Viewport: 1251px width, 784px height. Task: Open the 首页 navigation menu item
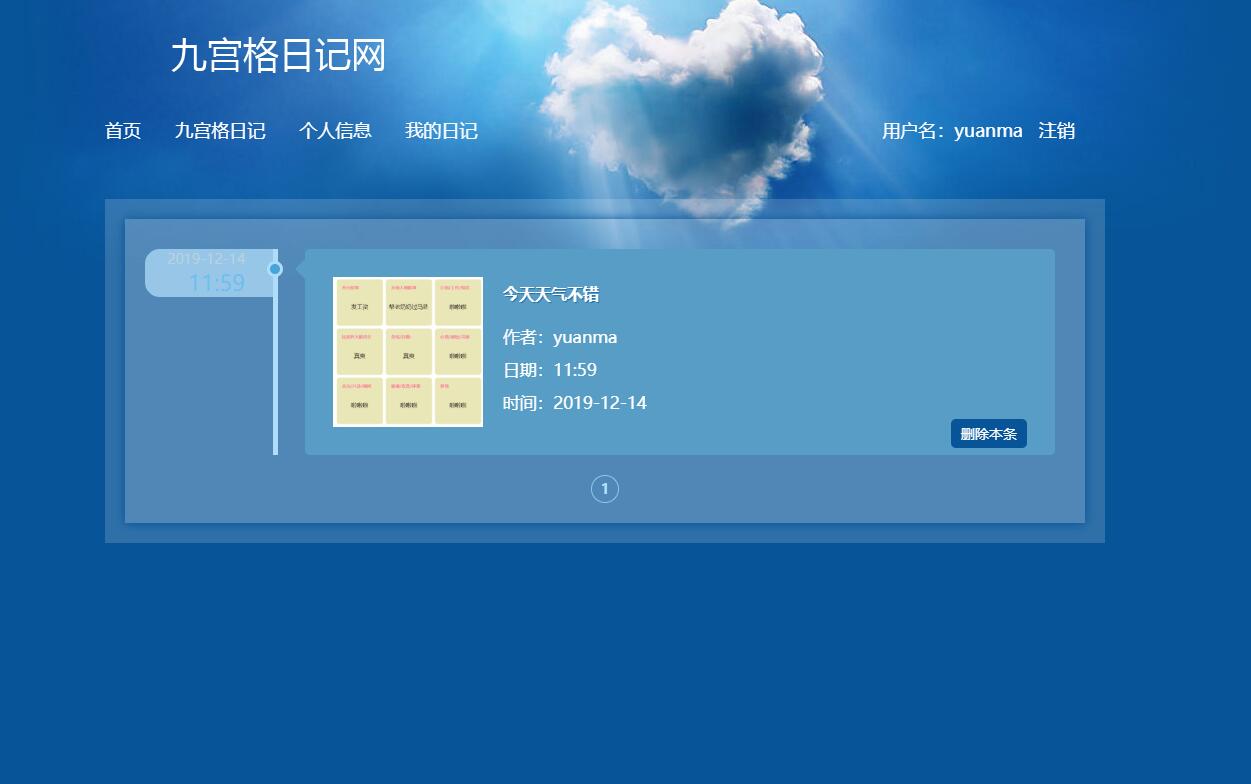[122, 130]
